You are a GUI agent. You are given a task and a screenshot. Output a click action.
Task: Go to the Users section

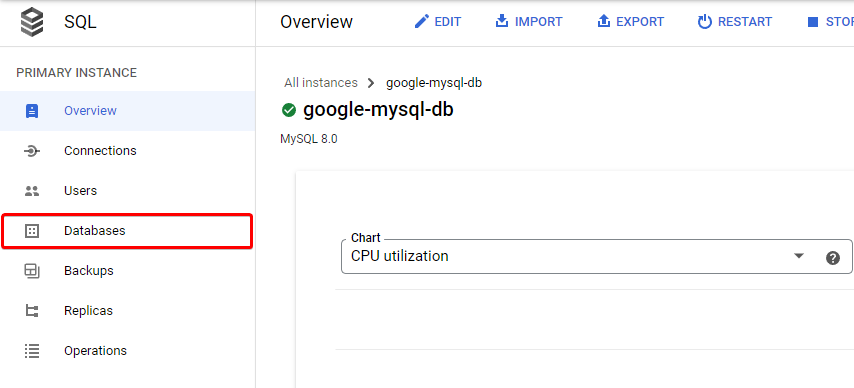click(127, 191)
